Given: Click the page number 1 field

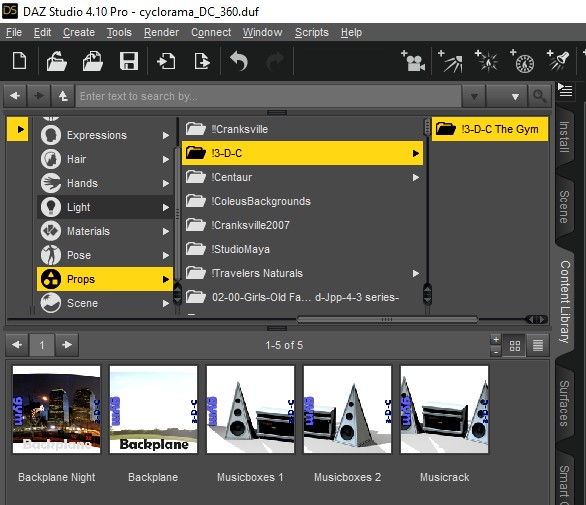Looking at the screenshot, I should pyautogui.click(x=42, y=345).
